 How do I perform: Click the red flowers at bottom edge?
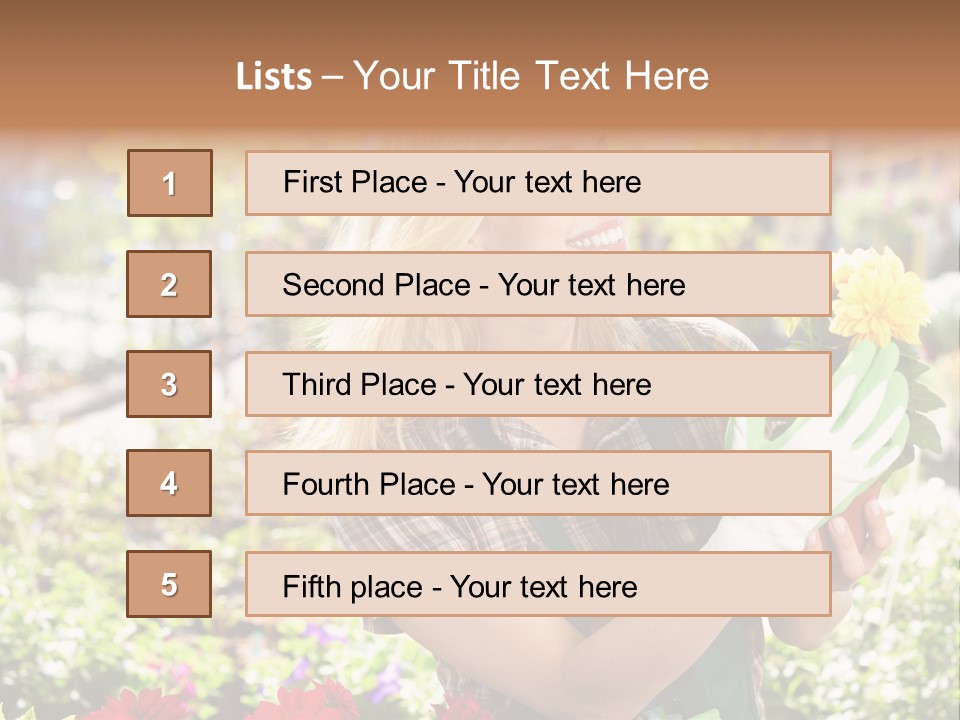(x=306, y=702)
